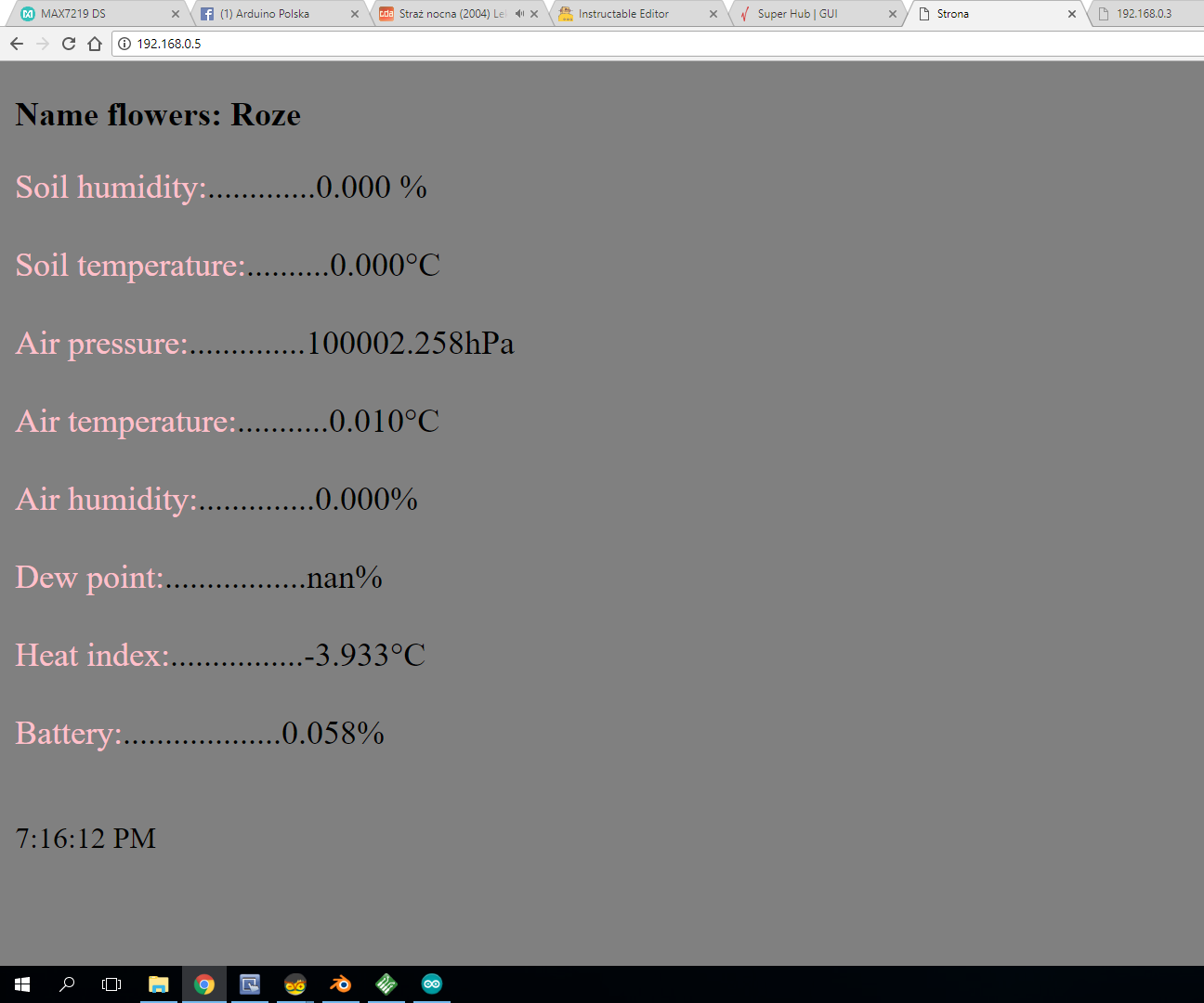View site information for 192.168.0.5
The height and width of the screenshot is (1003, 1204).
click(124, 44)
